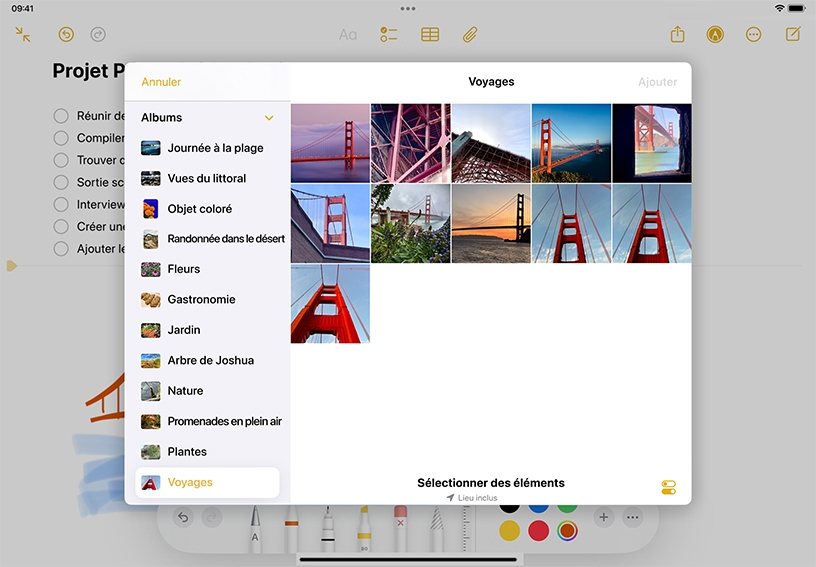Pick the red color swatch

tap(539, 531)
